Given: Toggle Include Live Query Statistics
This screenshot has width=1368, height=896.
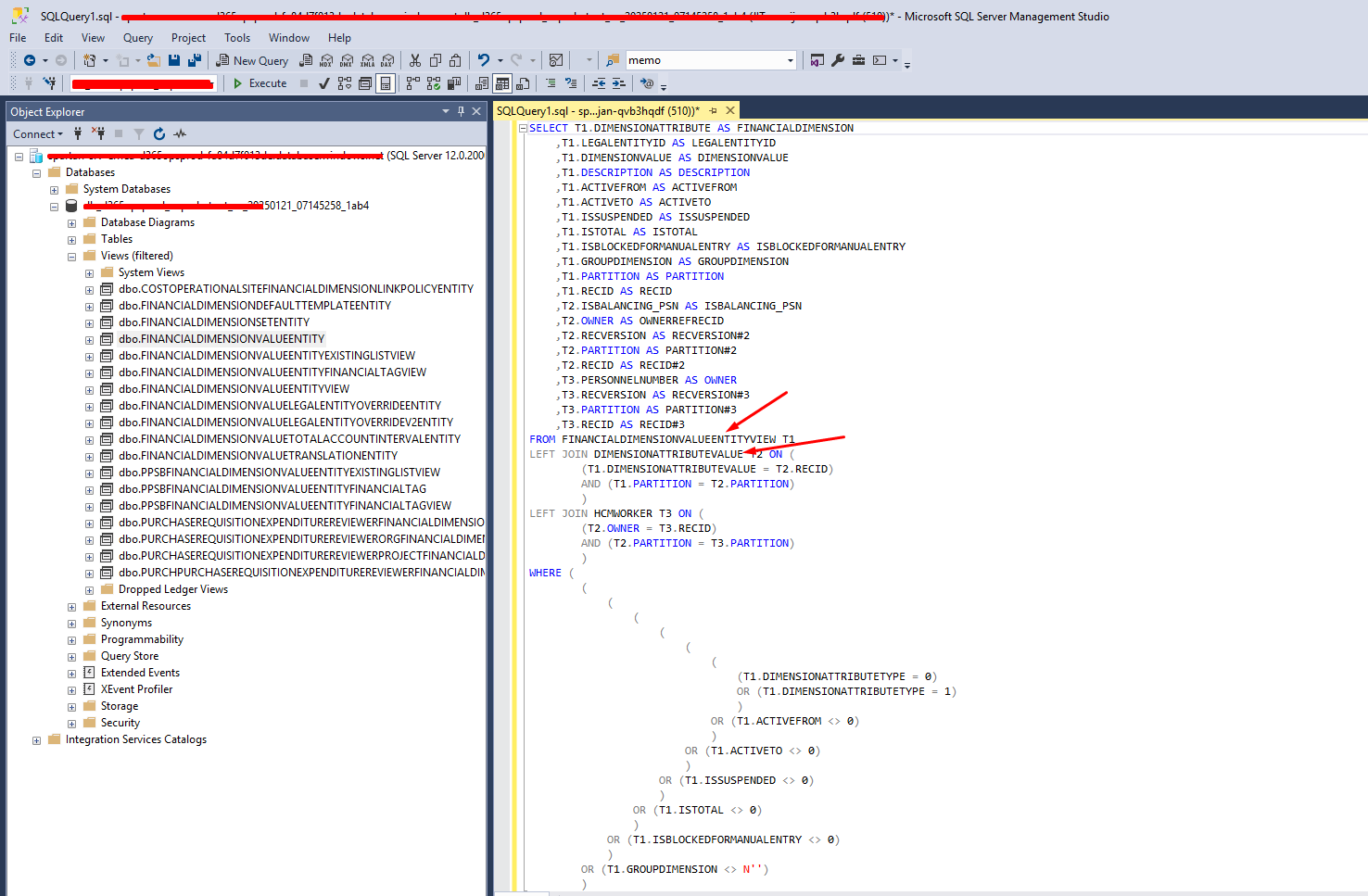Looking at the screenshot, I should click(x=433, y=83).
